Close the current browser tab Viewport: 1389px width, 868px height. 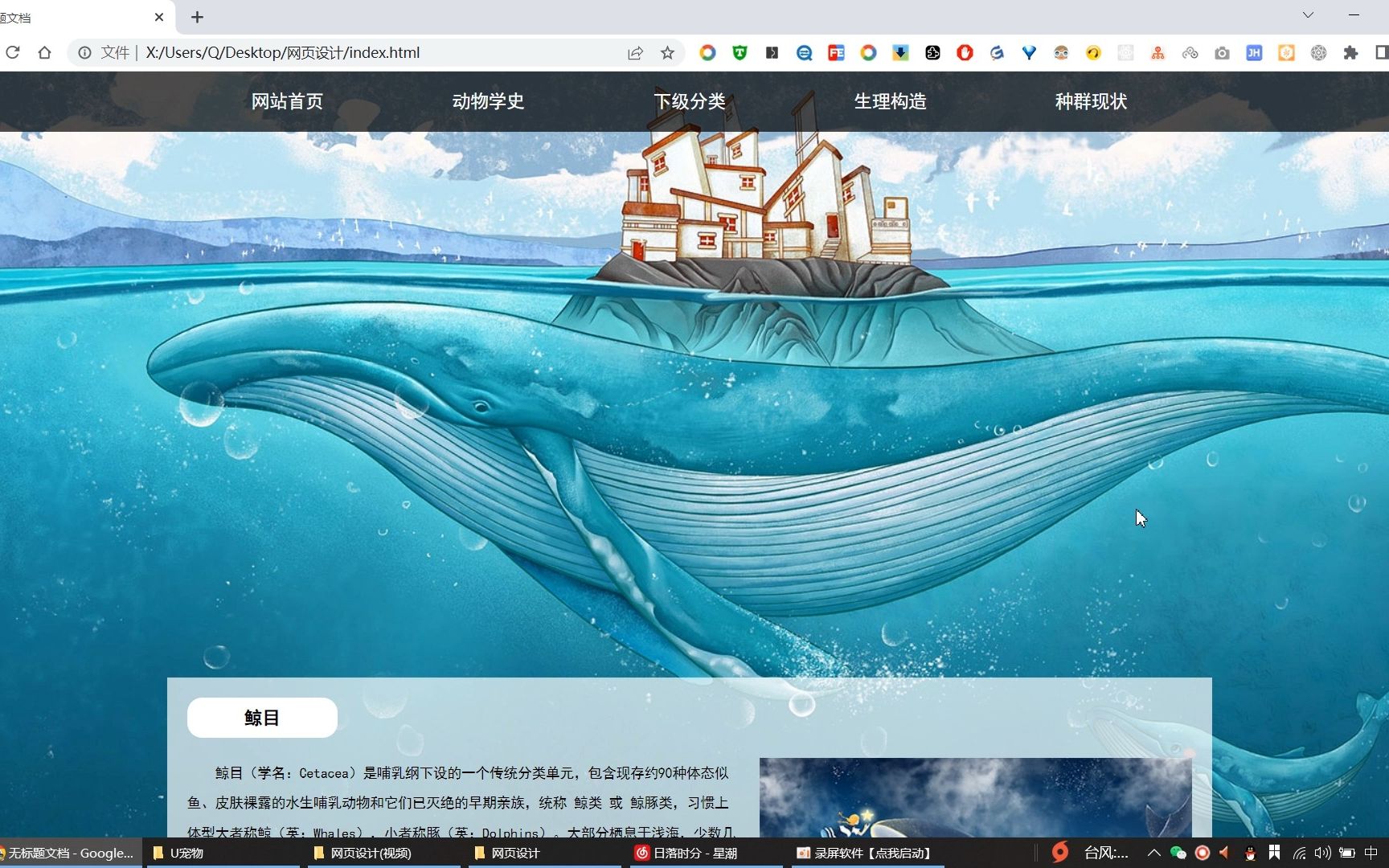(159, 17)
